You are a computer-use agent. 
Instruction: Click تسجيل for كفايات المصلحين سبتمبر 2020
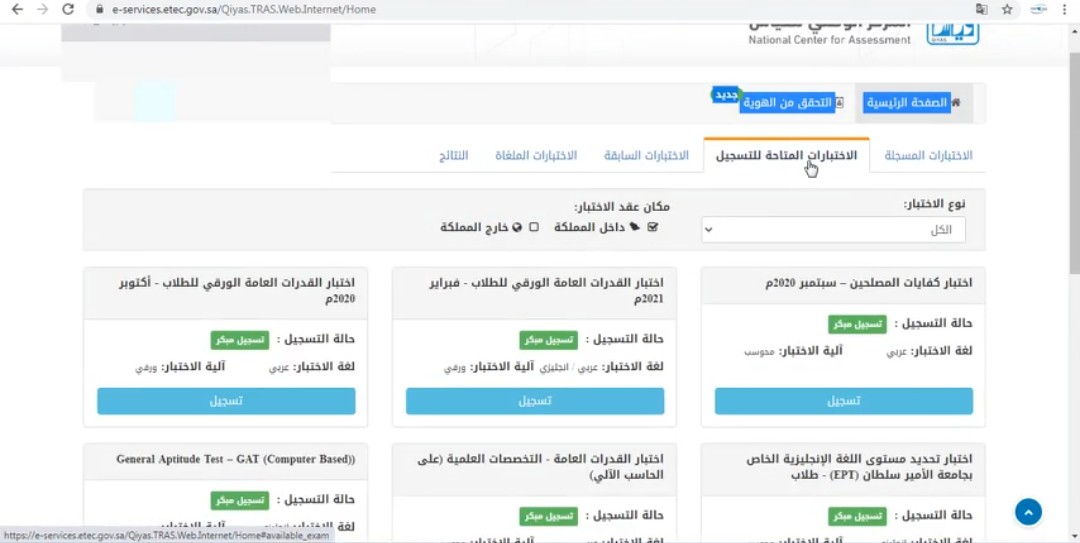[843, 401]
